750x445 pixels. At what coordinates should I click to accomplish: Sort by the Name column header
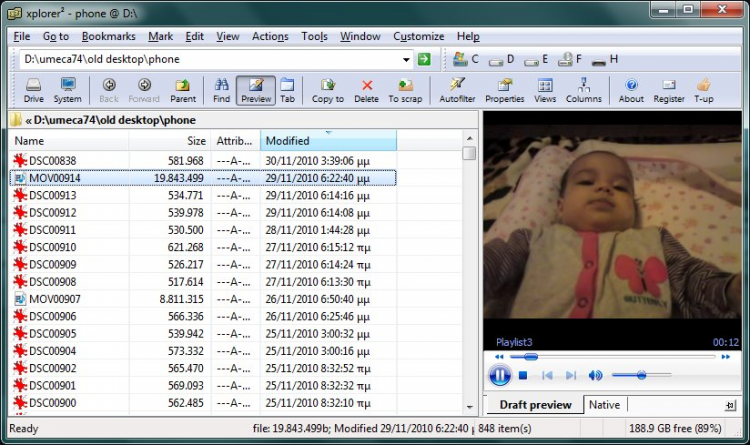click(x=68, y=141)
